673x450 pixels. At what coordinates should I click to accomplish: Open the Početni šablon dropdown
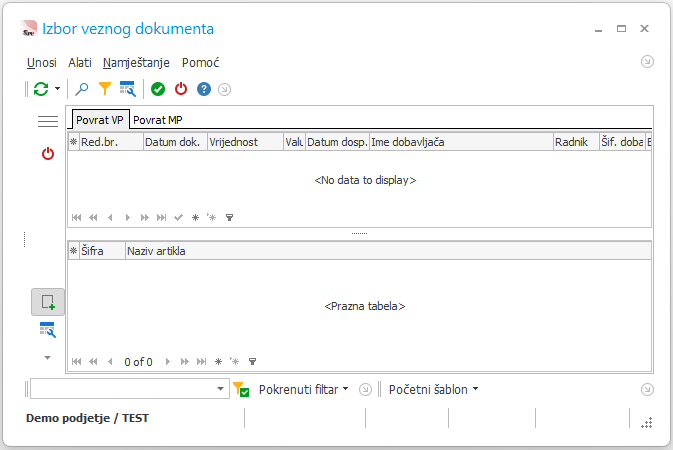(434, 389)
